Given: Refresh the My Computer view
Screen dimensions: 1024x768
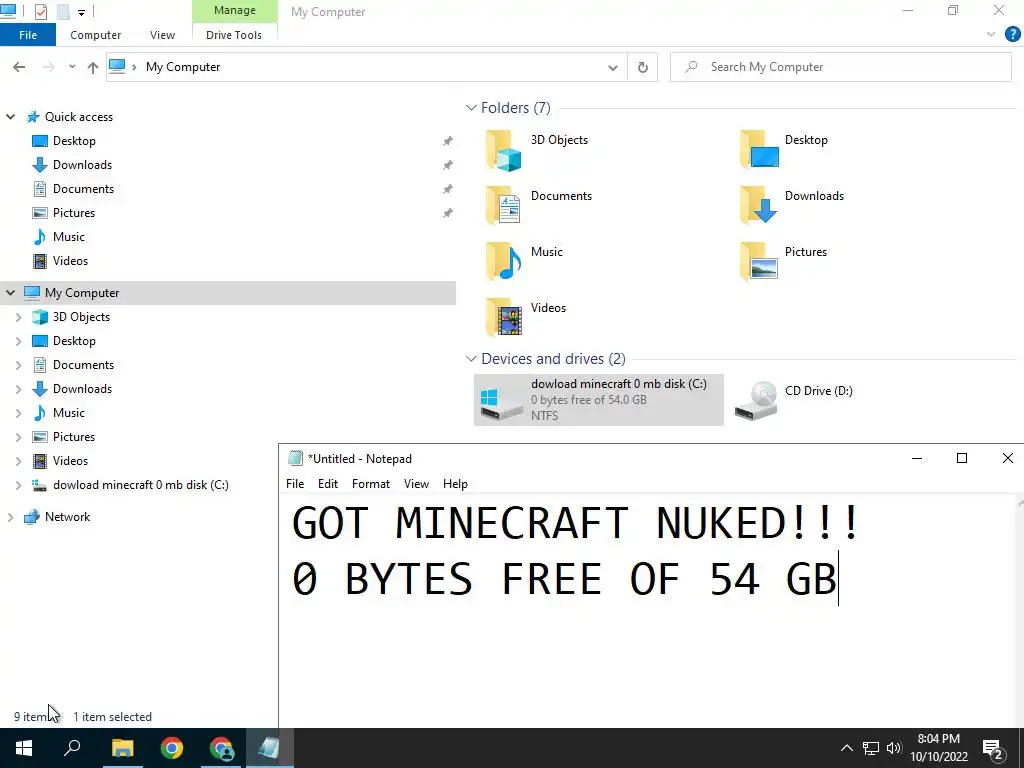Looking at the screenshot, I should [643, 67].
